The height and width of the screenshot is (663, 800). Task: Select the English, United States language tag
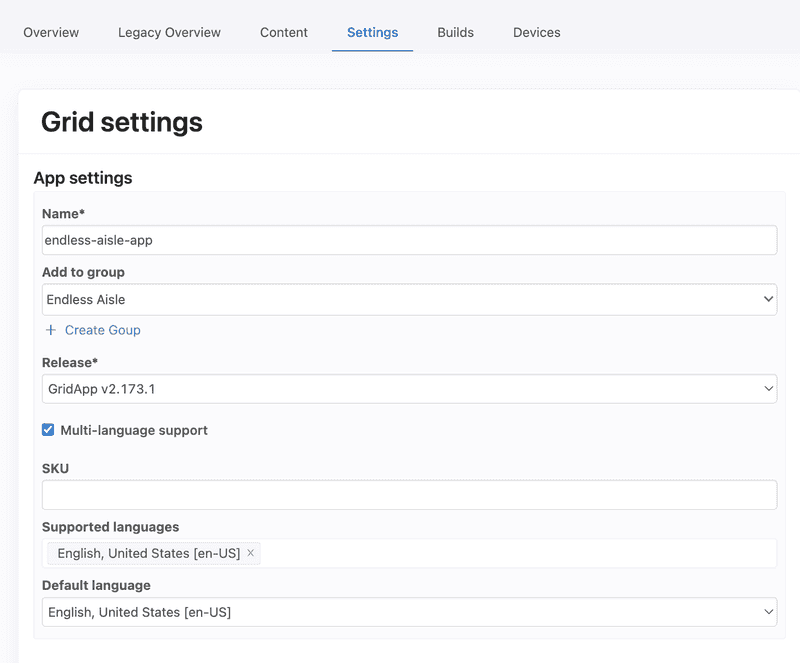pos(145,551)
